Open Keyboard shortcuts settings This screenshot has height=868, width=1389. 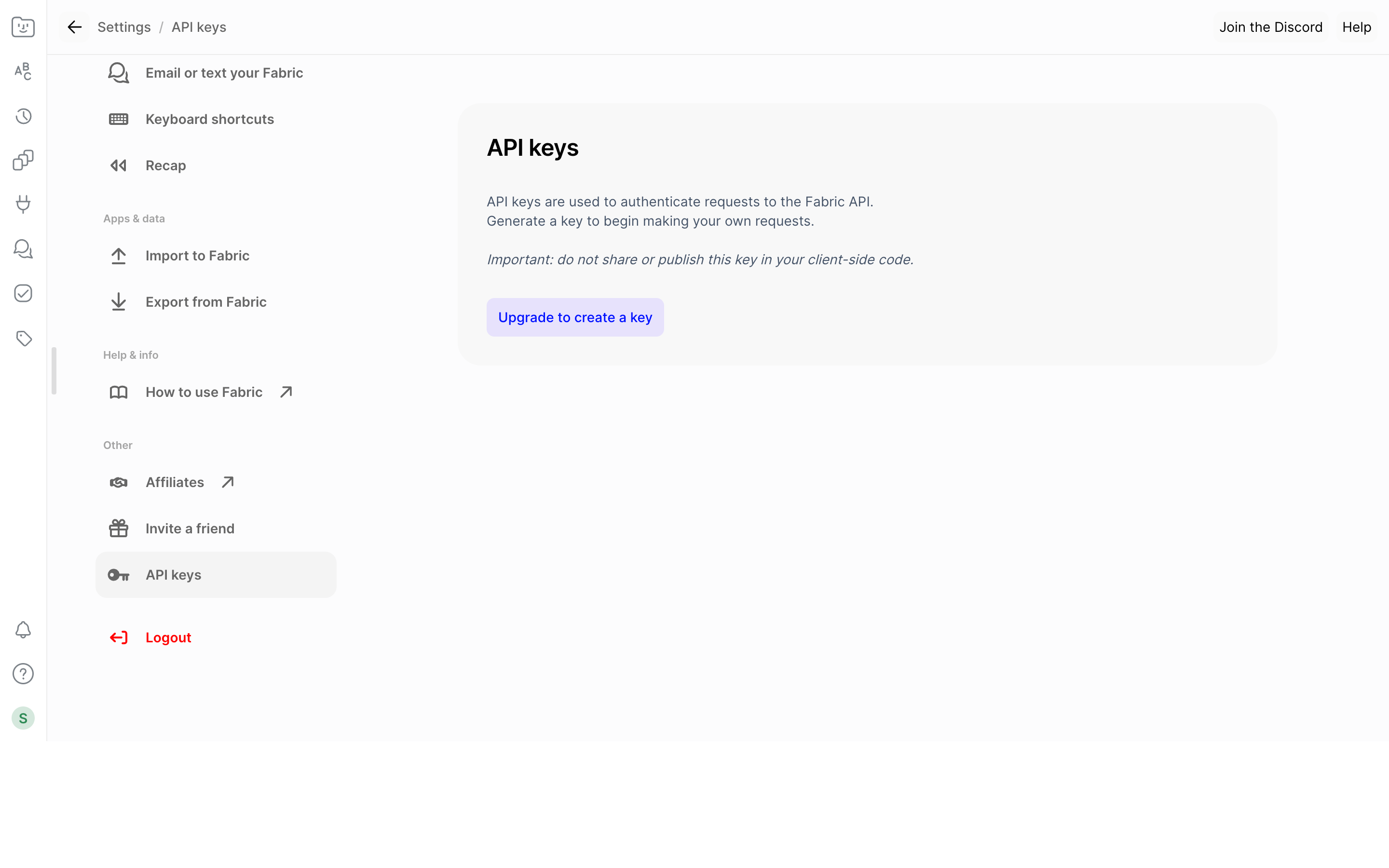(x=216, y=120)
